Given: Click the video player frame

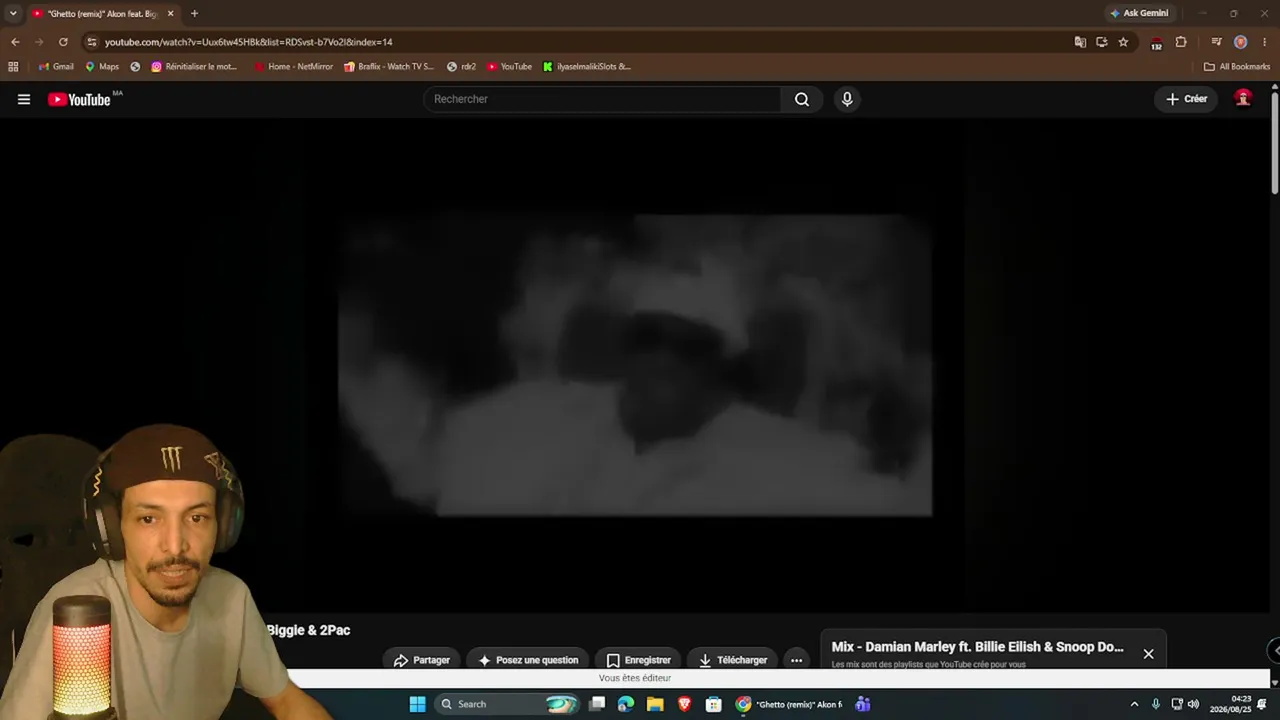Looking at the screenshot, I should tap(635, 365).
